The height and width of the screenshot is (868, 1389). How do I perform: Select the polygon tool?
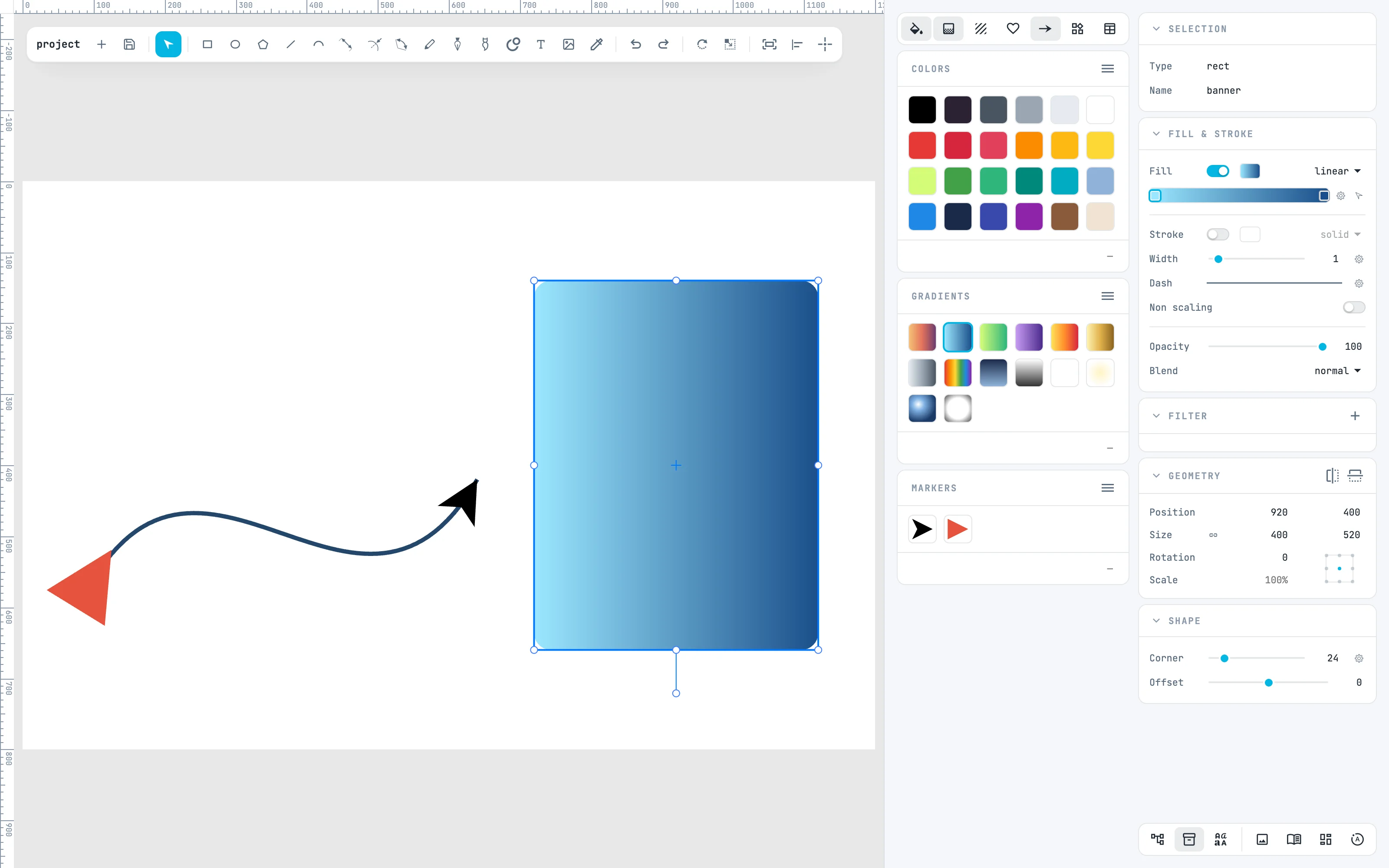coord(263,44)
